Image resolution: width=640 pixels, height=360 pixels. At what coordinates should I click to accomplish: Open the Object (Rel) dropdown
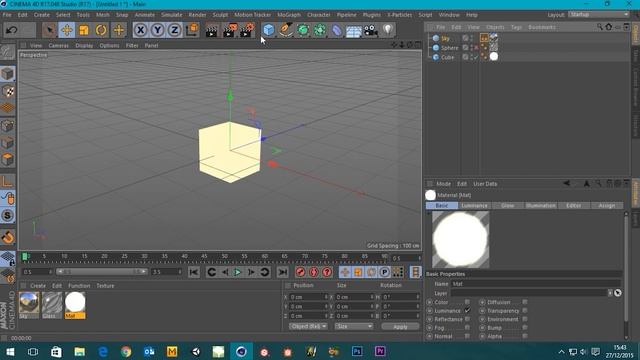pyautogui.click(x=308, y=327)
